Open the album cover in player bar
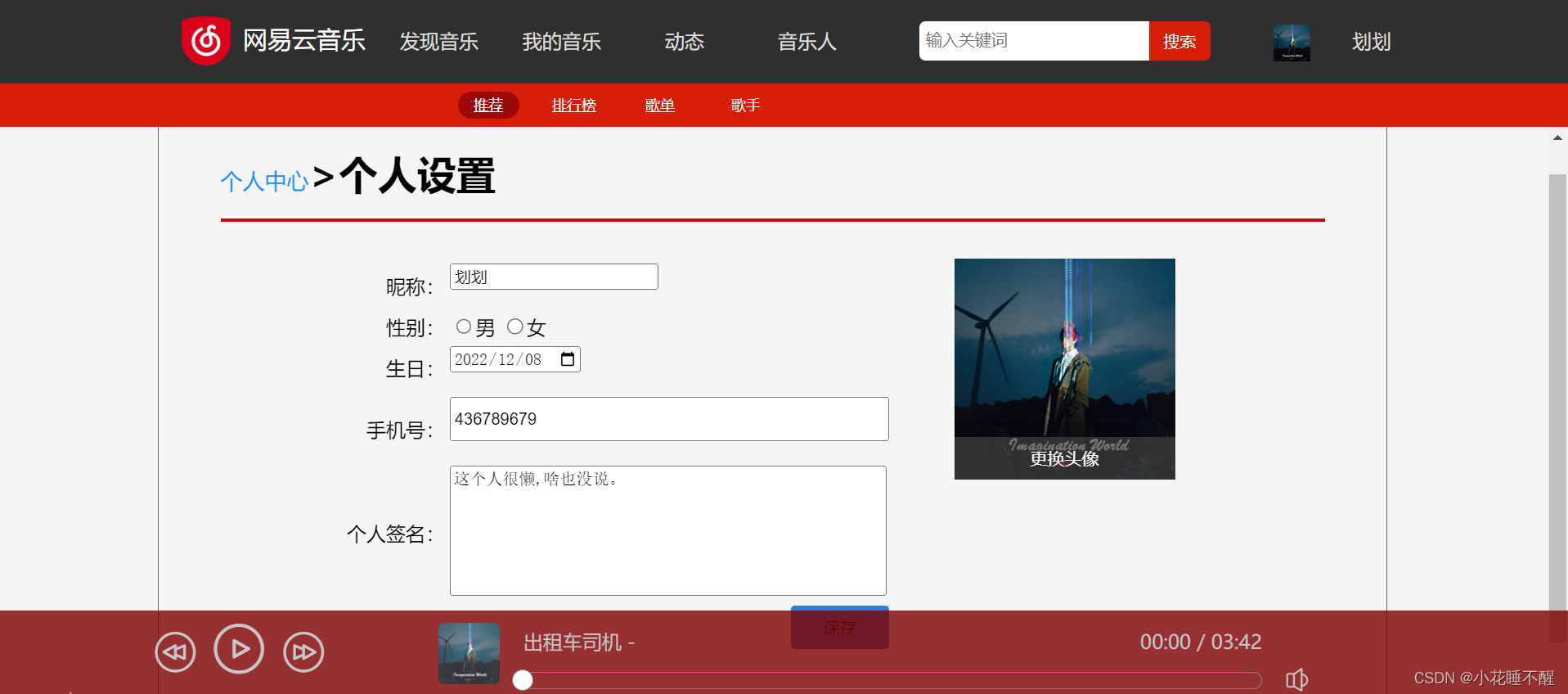1568x694 pixels. pyautogui.click(x=469, y=653)
